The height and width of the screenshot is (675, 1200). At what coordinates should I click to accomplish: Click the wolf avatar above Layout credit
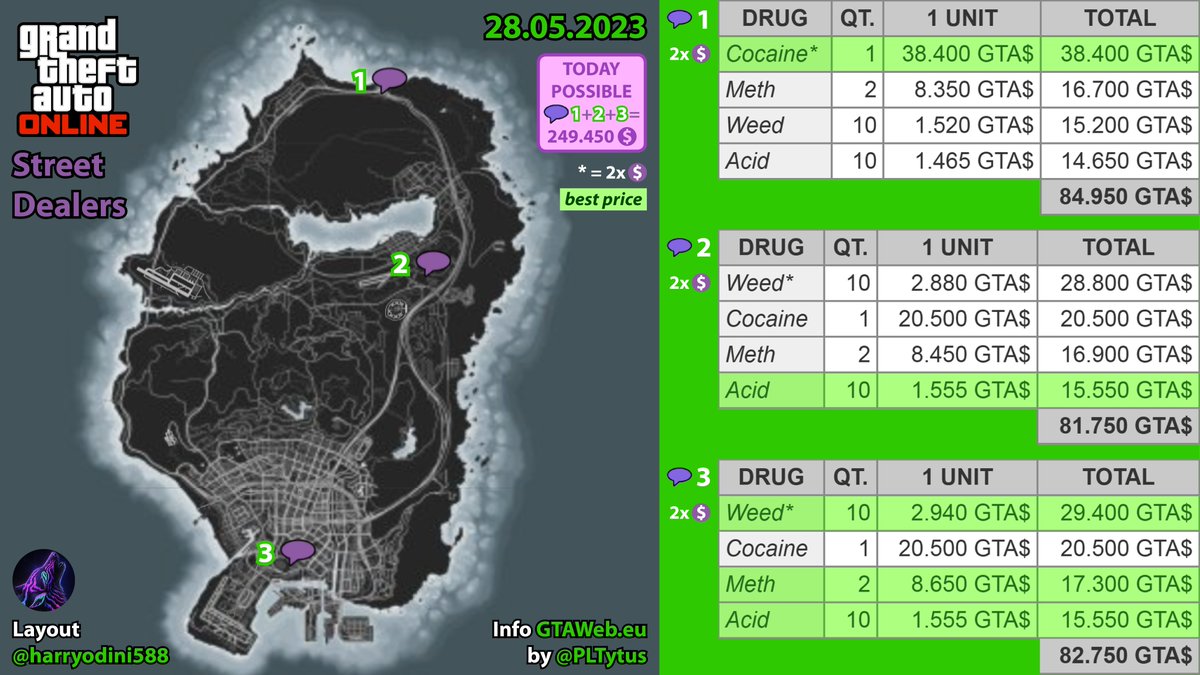[43, 582]
